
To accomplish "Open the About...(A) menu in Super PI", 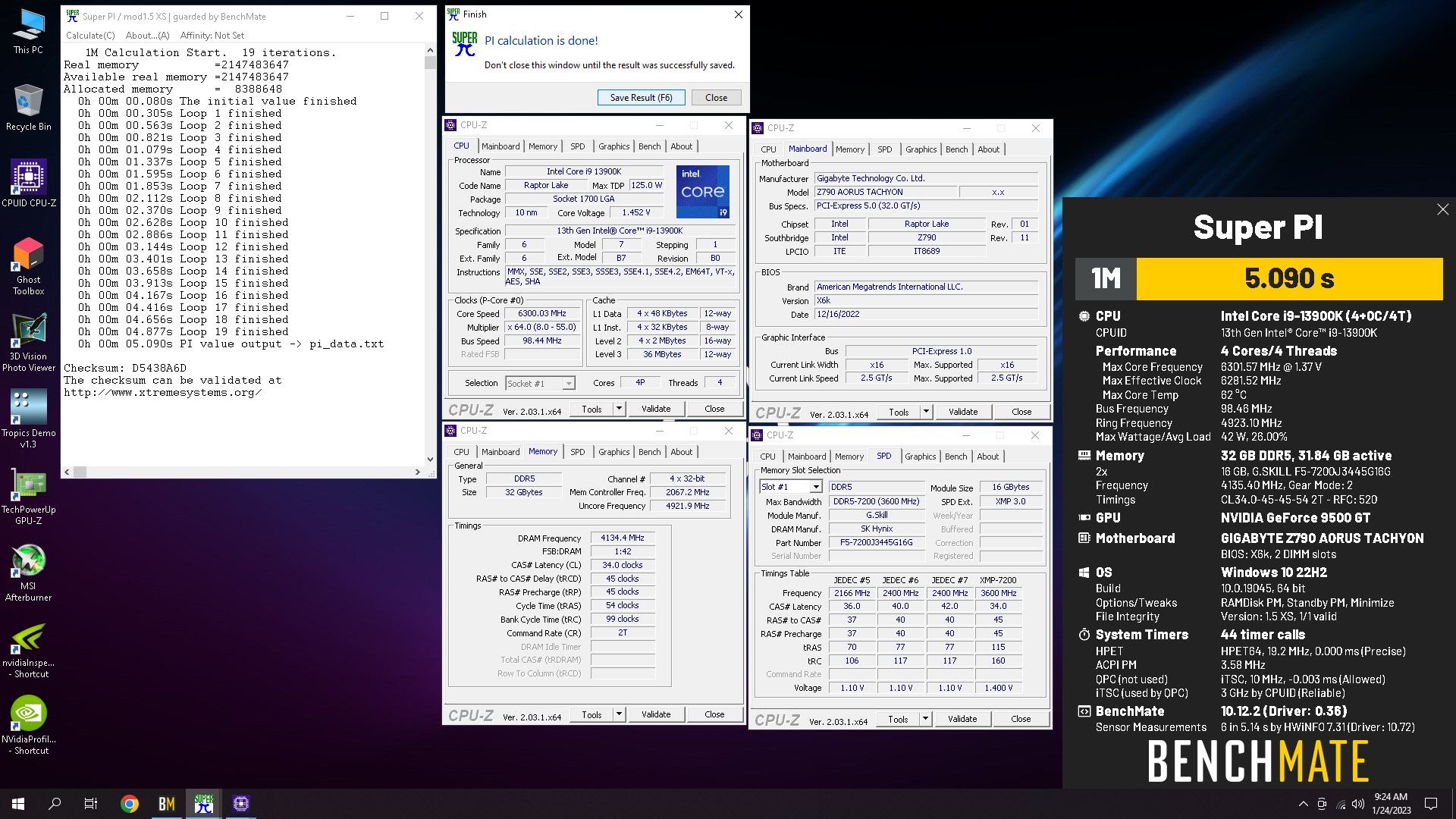I will point(147,36).
